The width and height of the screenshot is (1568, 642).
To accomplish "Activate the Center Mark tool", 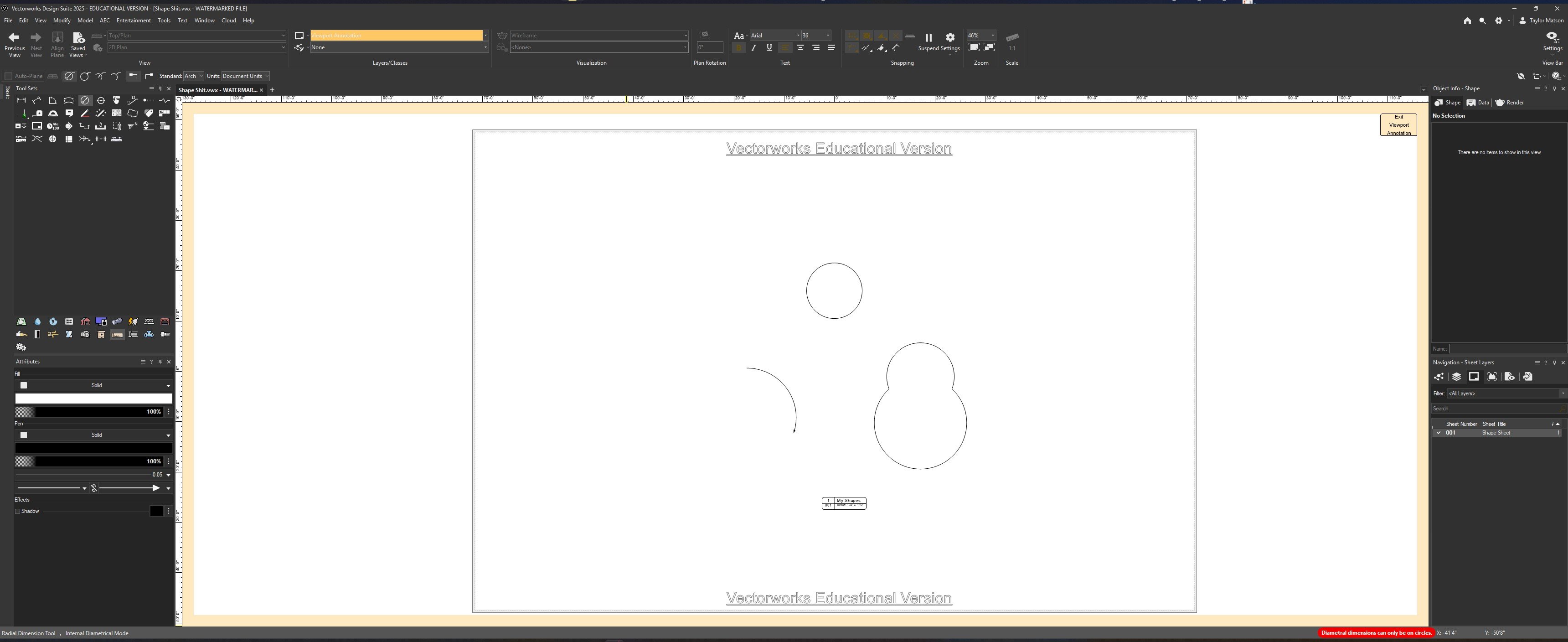I will pyautogui.click(x=100, y=100).
